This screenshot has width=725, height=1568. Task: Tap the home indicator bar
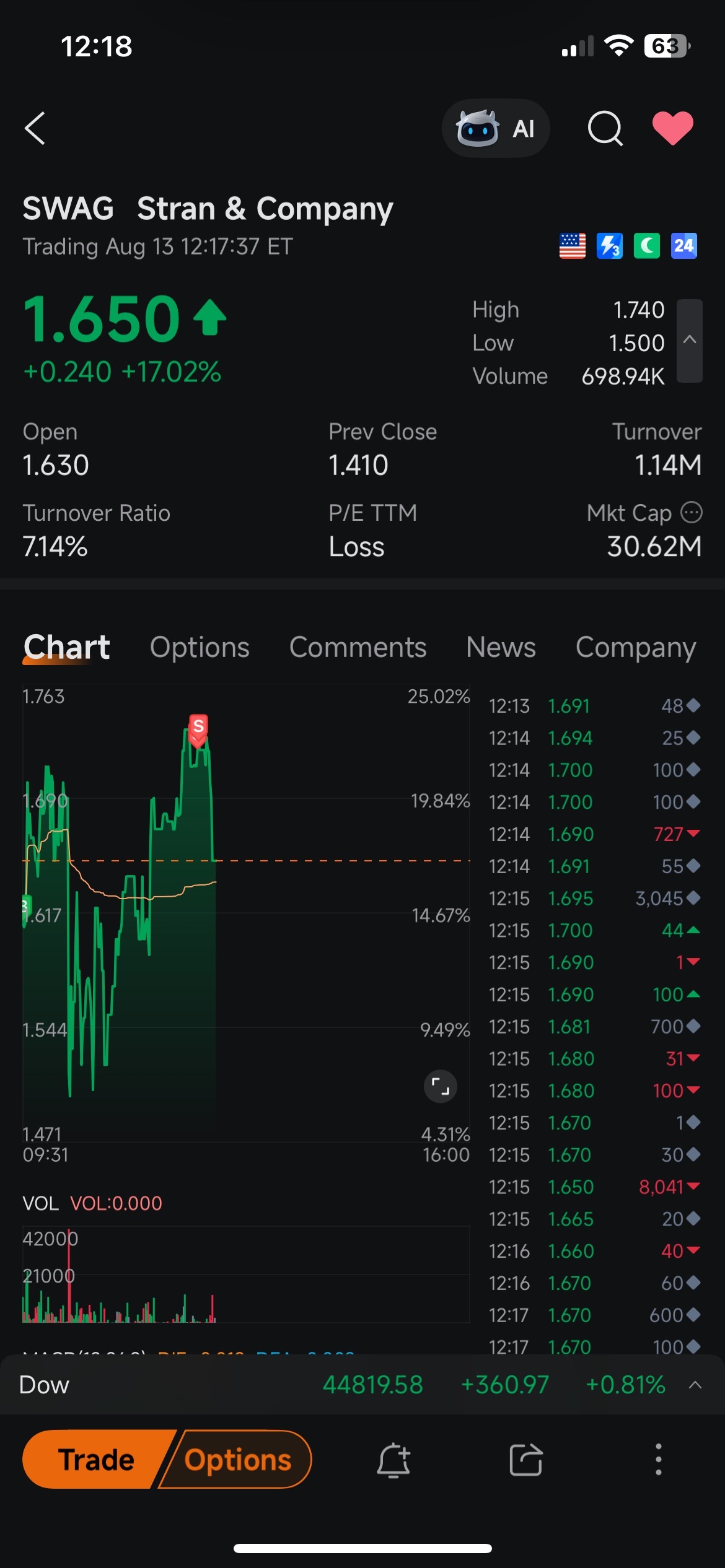point(362,1548)
